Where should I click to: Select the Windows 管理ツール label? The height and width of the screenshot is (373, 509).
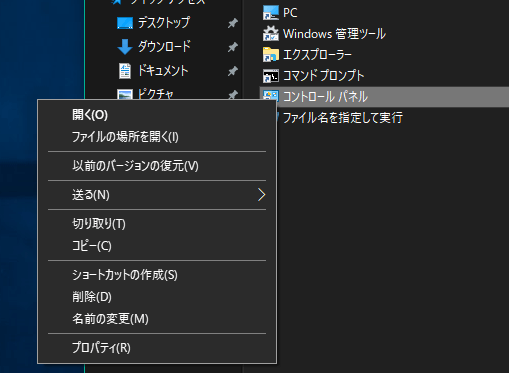pos(334,34)
